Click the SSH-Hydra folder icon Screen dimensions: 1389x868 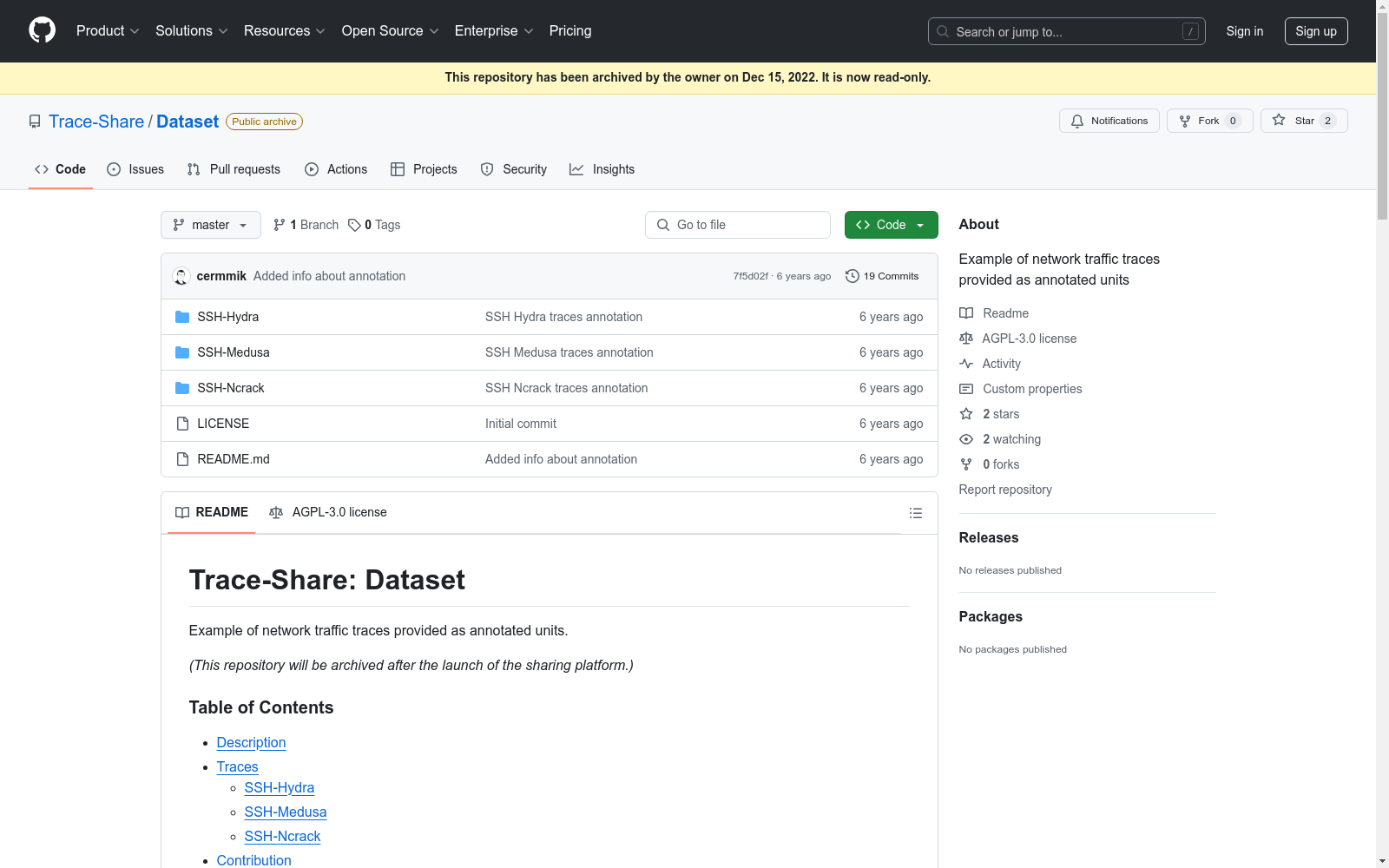[x=182, y=317]
